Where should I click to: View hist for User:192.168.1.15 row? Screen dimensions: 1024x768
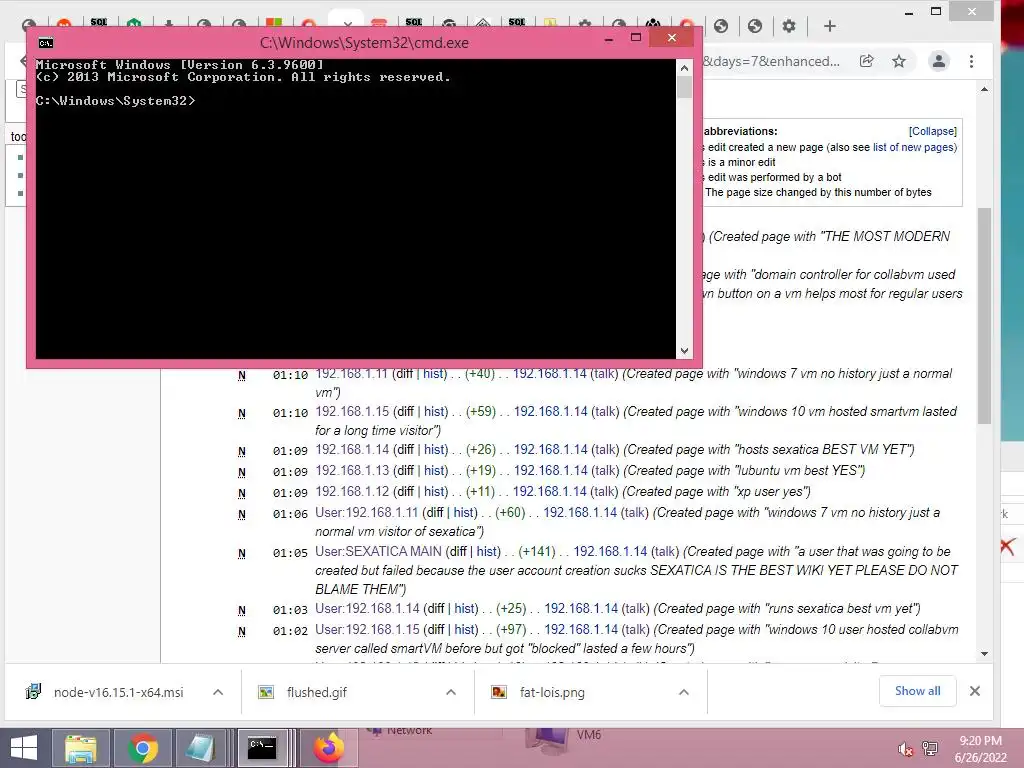click(465, 630)
